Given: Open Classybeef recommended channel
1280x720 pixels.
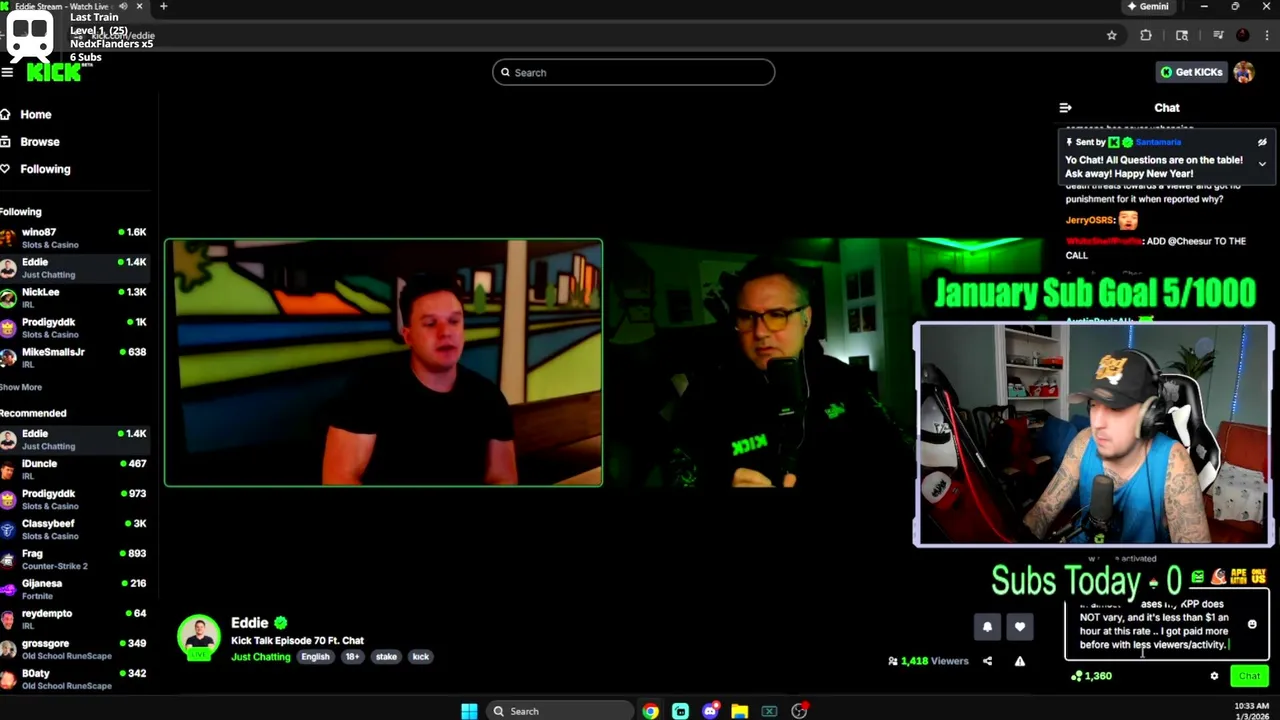Looking at the screenshot, I should click(x=75, y=529).
